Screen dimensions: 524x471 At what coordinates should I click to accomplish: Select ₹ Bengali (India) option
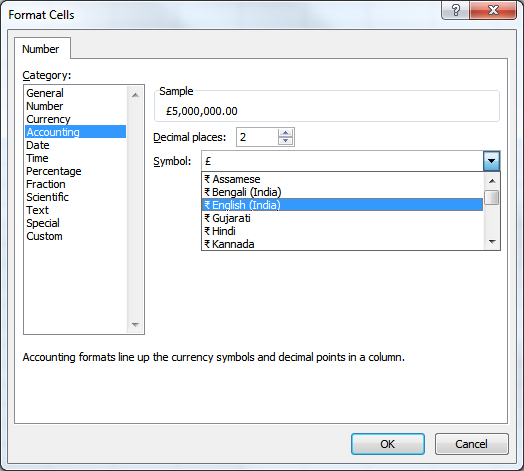pyautogui.click(x=343, y=192)
